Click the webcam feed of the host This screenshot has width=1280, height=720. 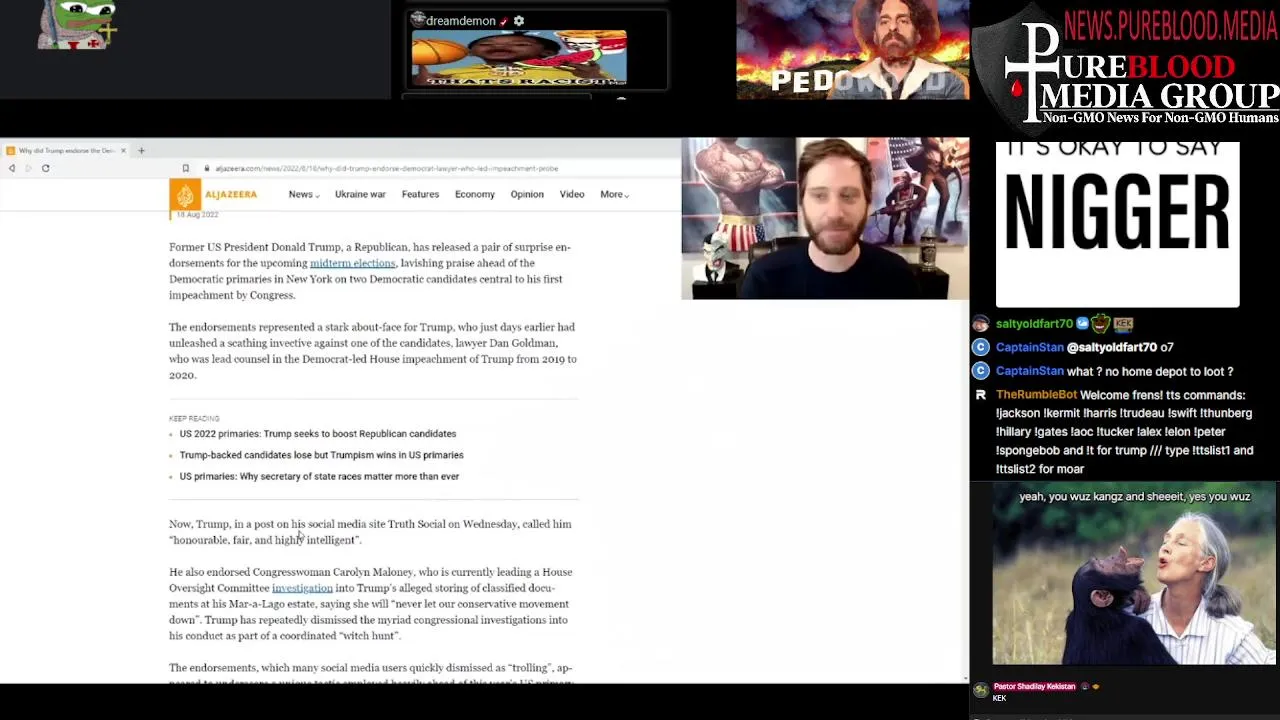click(x=825, y=218)
